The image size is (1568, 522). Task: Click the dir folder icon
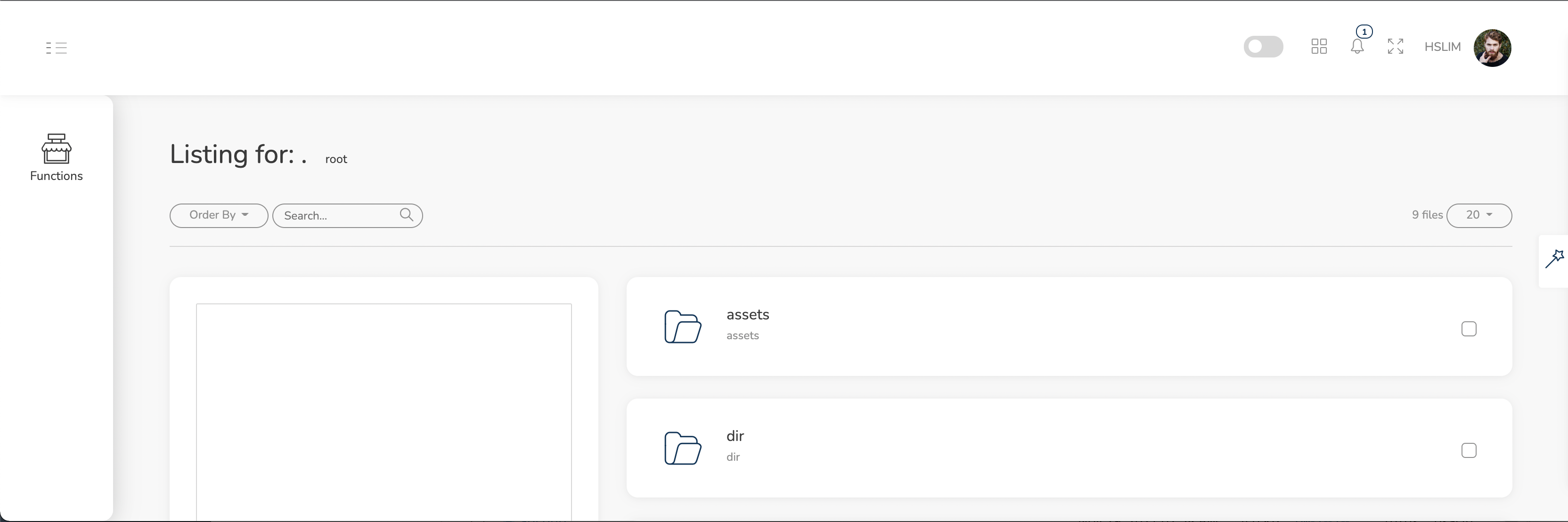pos(682,449)
